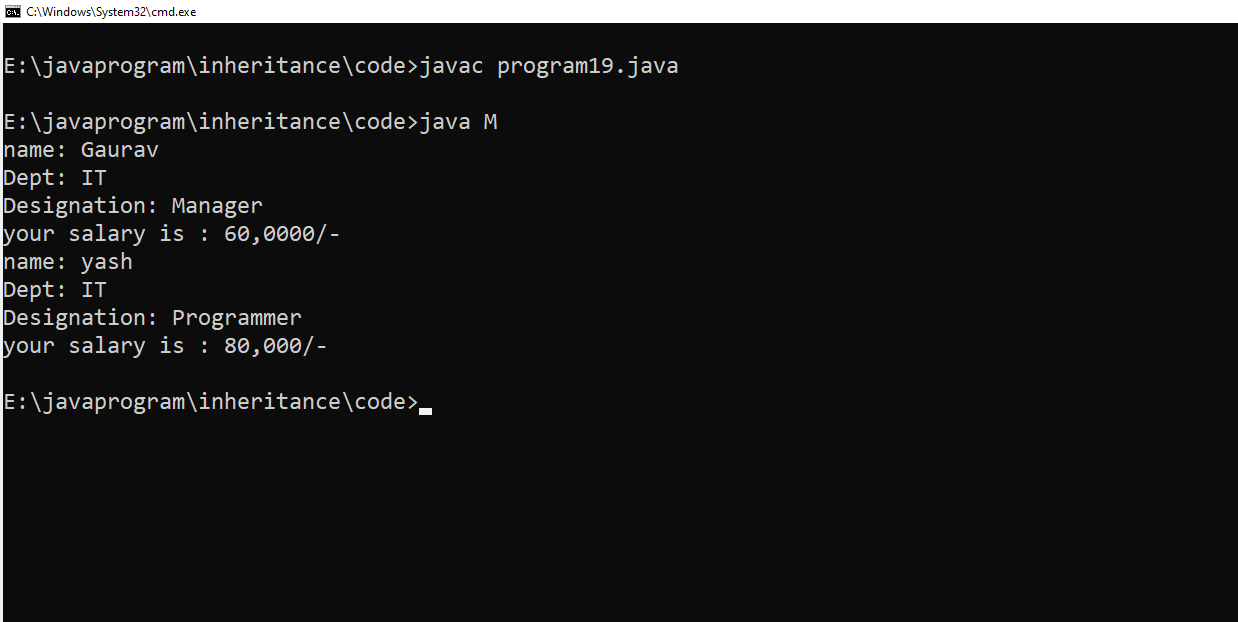
Task: Click the word Programmer in the output
Action: [236, 318]
